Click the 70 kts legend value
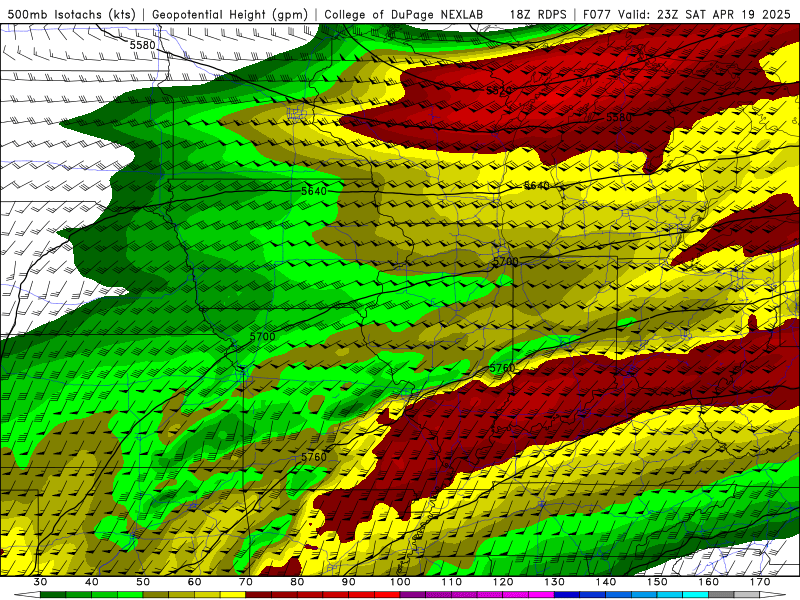This screenshot has height=600, width=800. (246, 582)
